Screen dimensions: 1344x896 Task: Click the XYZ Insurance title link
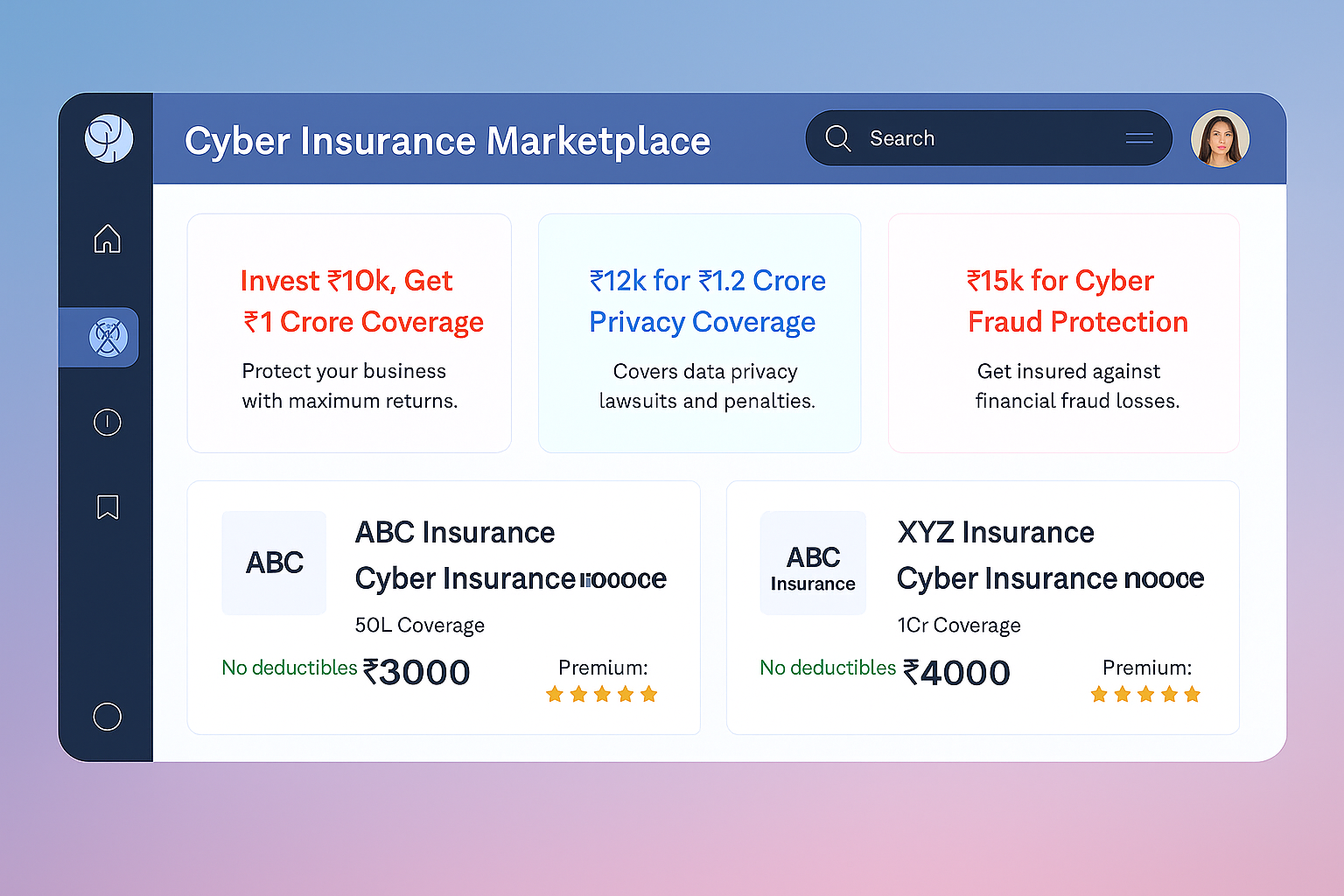tap(996, 532)
